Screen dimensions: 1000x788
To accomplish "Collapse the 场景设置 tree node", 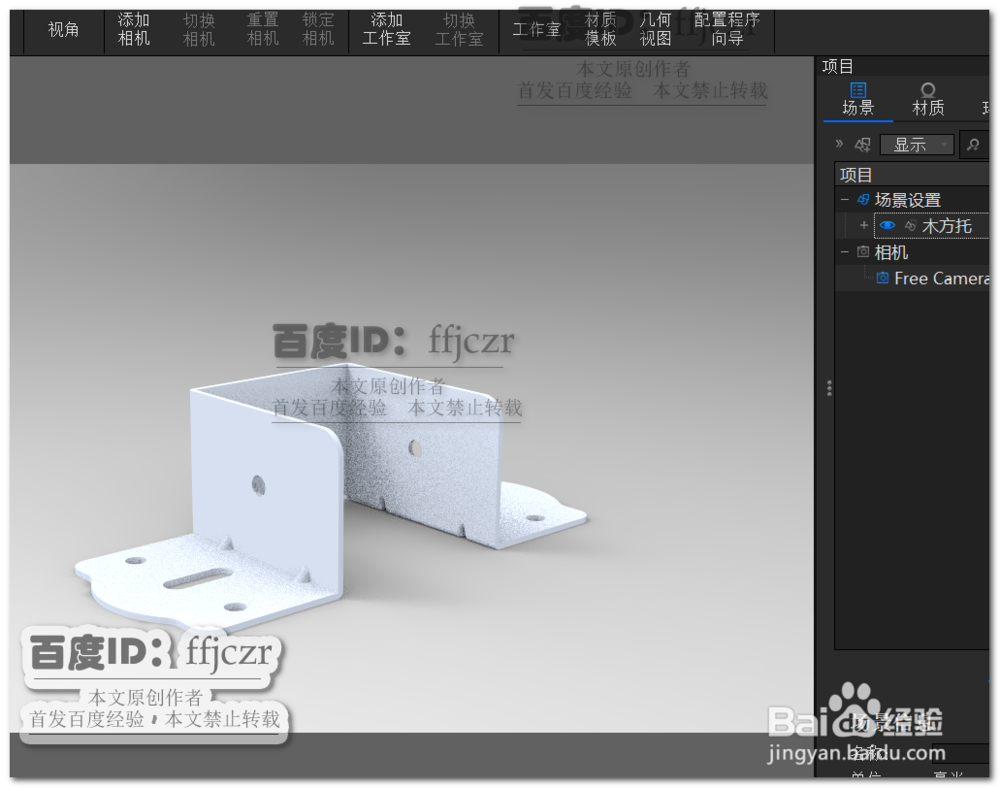I will coord(844,200).
